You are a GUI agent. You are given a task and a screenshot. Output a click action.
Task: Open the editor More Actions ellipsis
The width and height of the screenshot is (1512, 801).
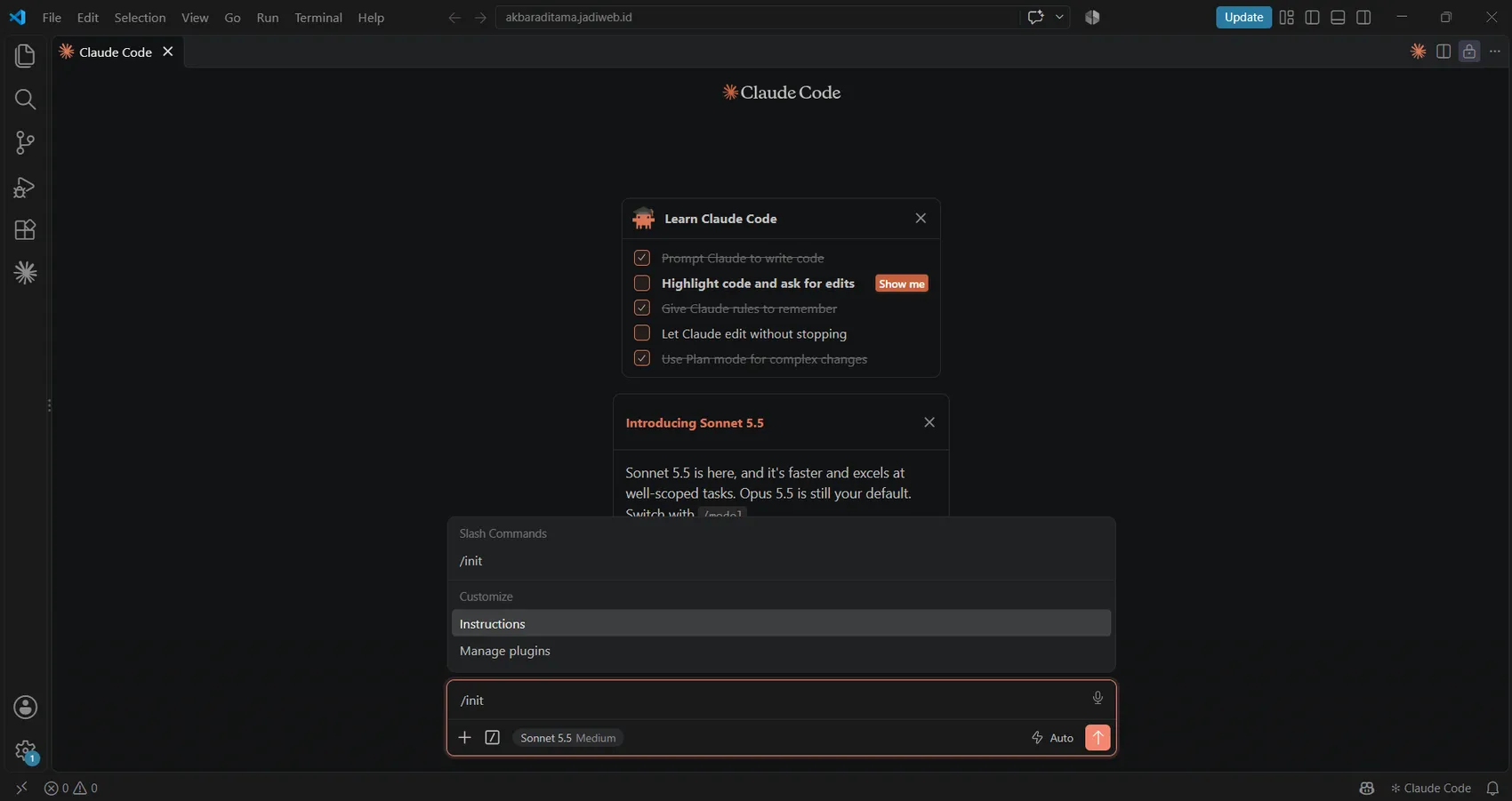pos(1495,52)
